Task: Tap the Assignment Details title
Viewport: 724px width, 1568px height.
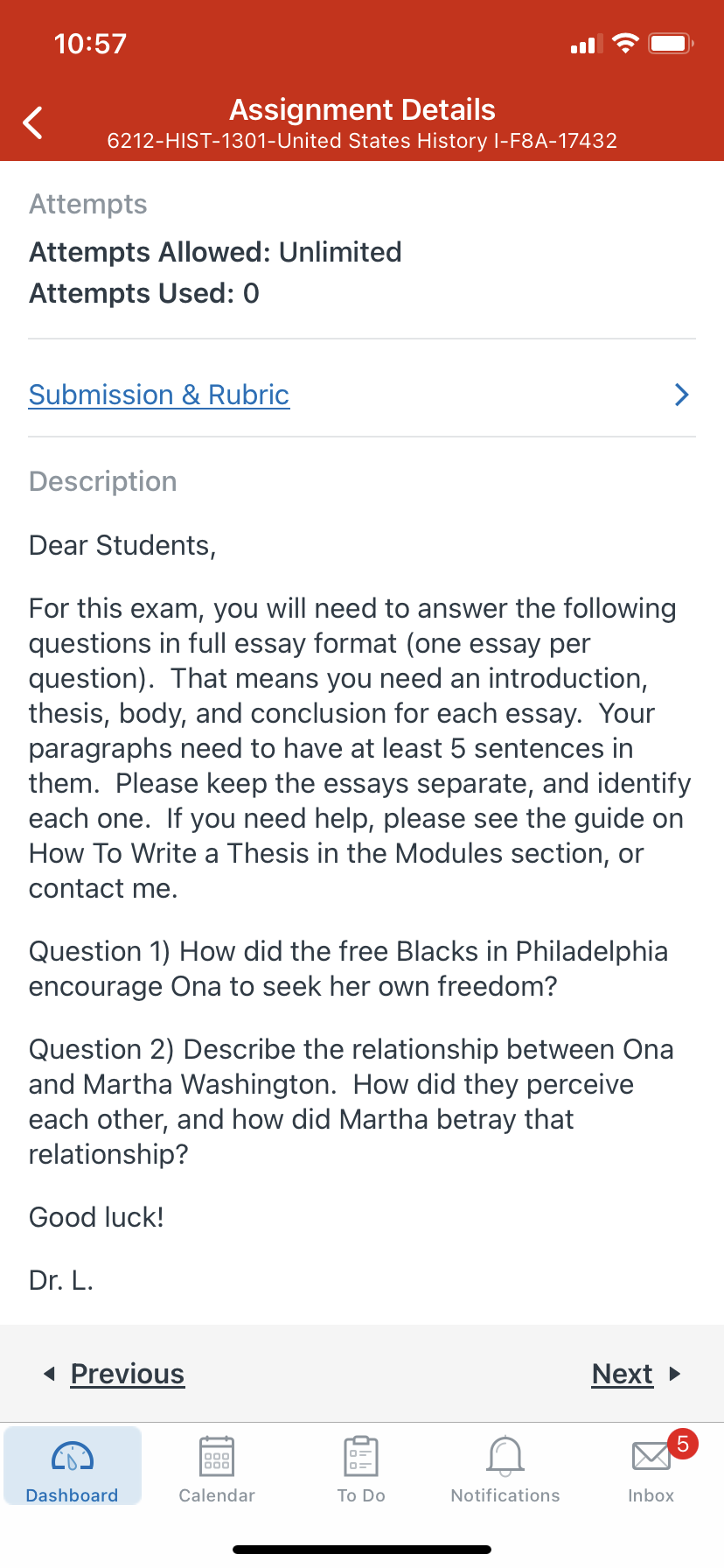Action: (362, 109)
